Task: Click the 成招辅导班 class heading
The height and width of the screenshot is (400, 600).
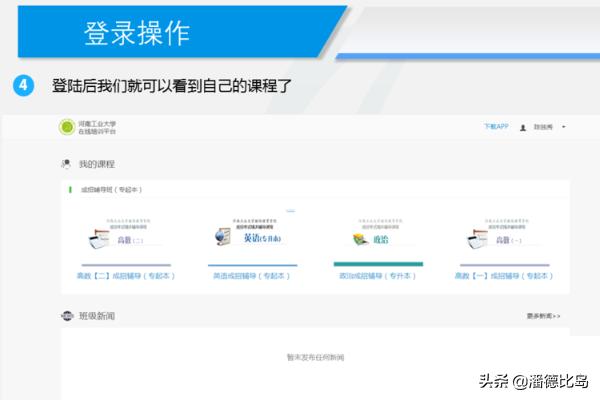Action: (111, 189)
